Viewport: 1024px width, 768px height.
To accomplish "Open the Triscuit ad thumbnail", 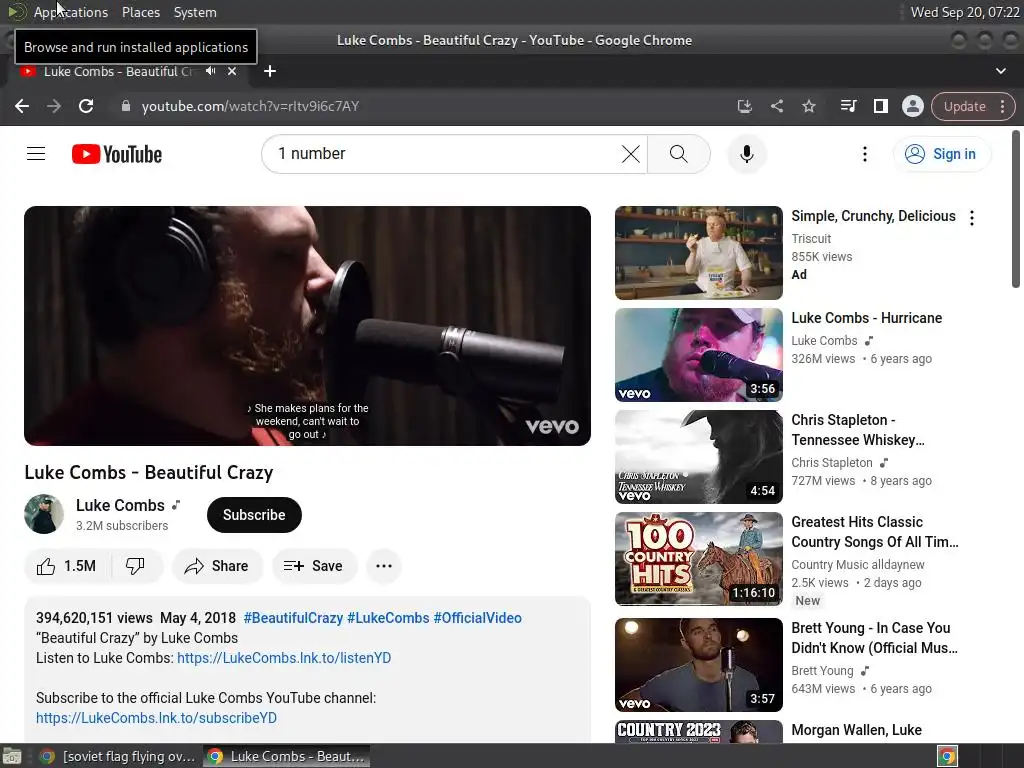I will pyautogui.click(x=699, y=253).
